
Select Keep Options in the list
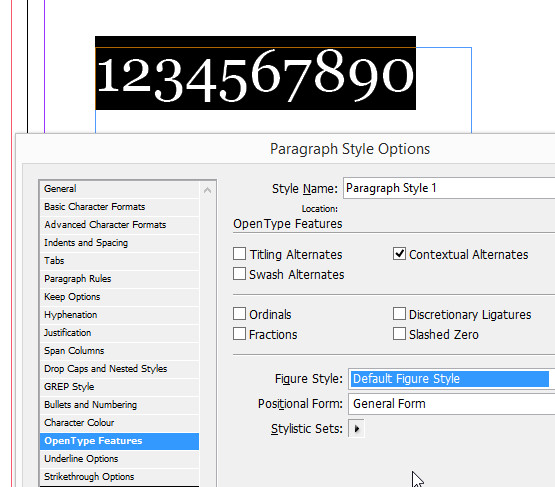point(119,297)
